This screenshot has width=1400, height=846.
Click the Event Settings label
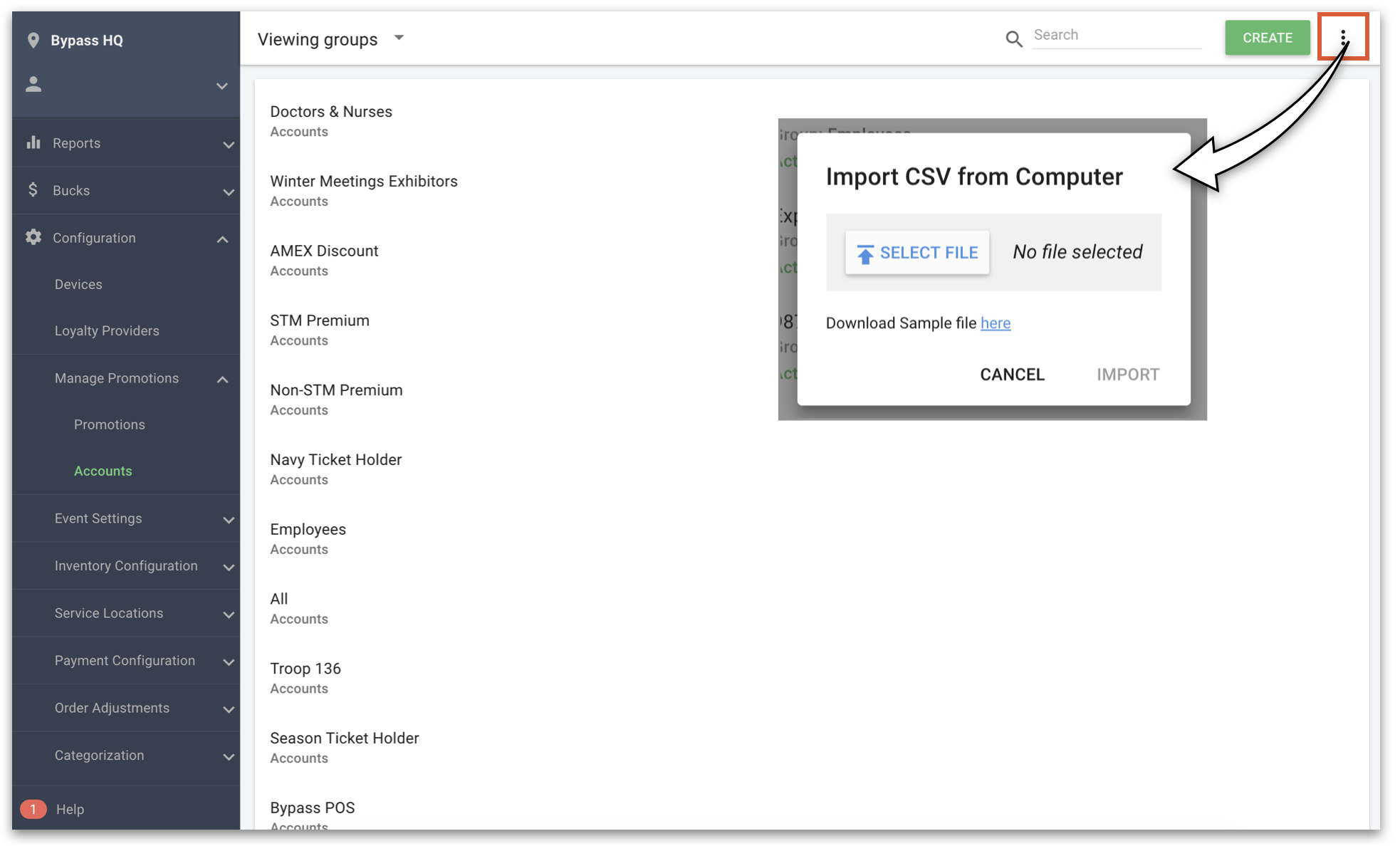tap(98, 518)
